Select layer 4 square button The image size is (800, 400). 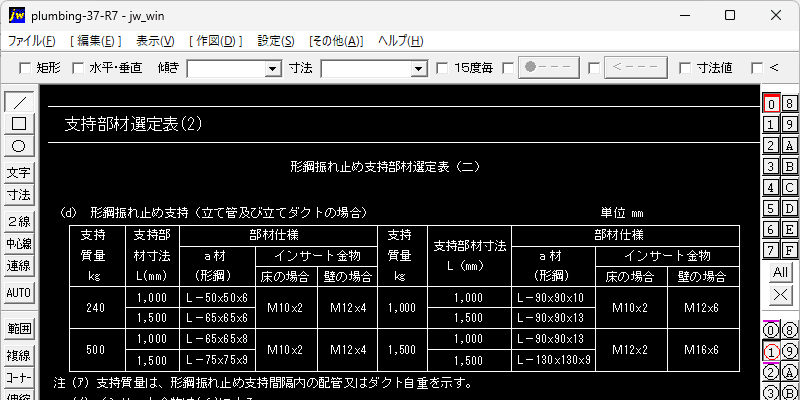point(771,187)
